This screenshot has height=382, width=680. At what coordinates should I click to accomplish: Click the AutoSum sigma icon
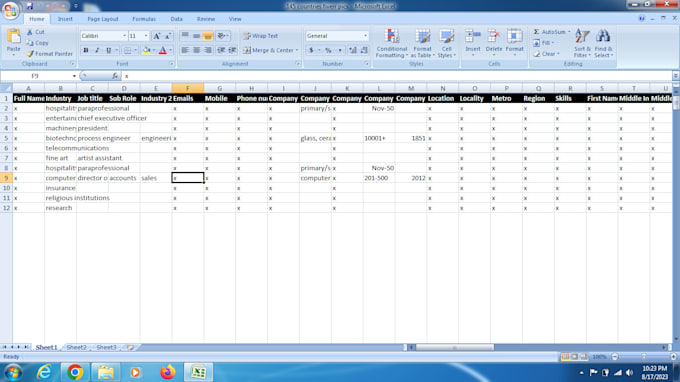click(x=536, y=32)
